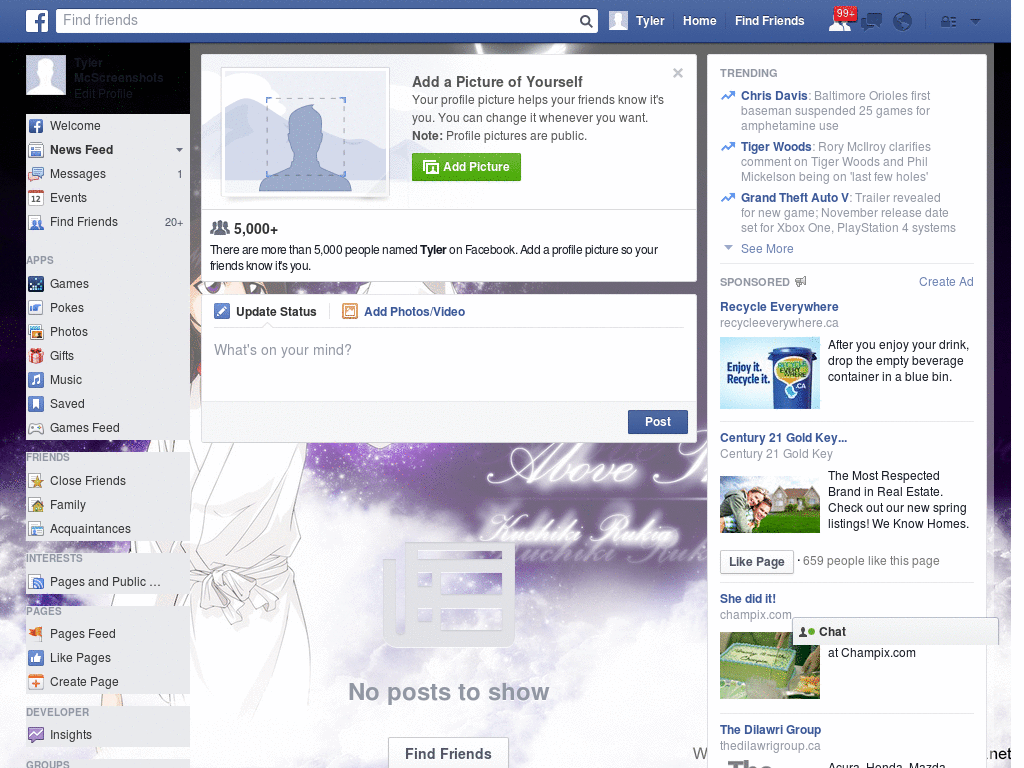This screenshot has height=768, width=1024.
Task: Select the Add Photos/Video tab
Action: (404, 312)
